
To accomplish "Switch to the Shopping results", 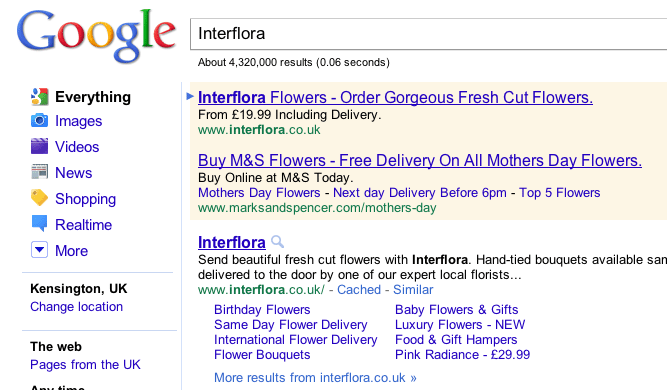I will (x=86, y=199).
